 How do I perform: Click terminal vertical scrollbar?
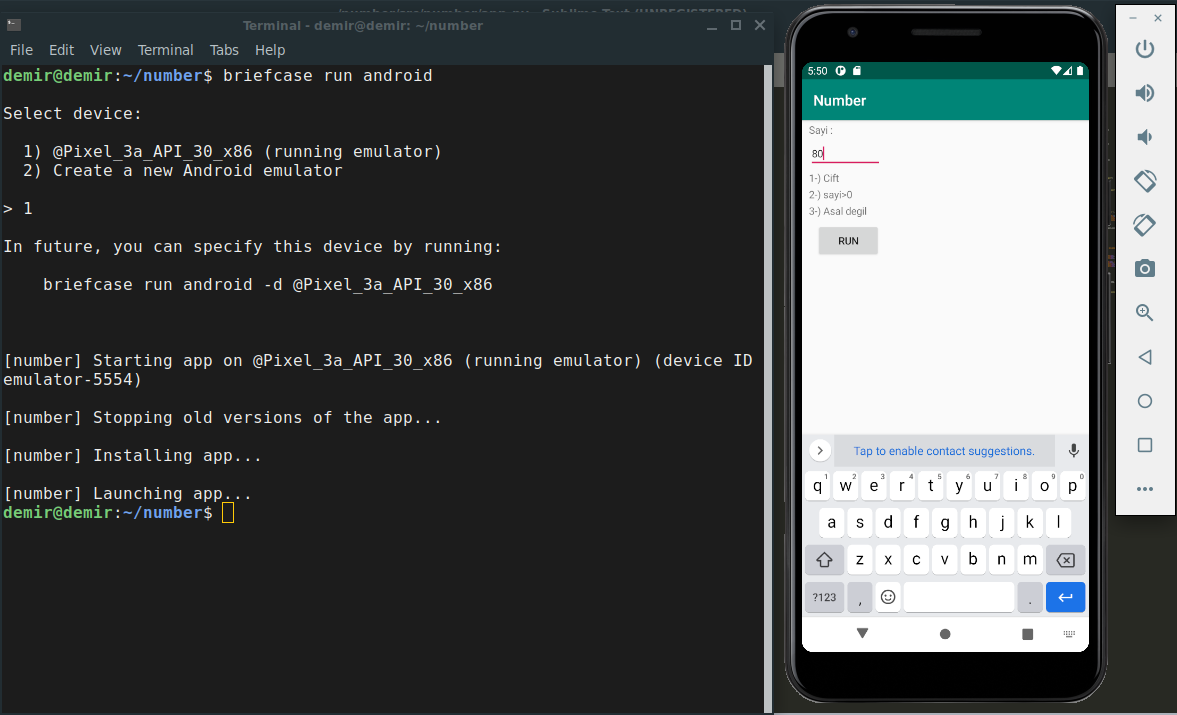click(x=768, y=388)
